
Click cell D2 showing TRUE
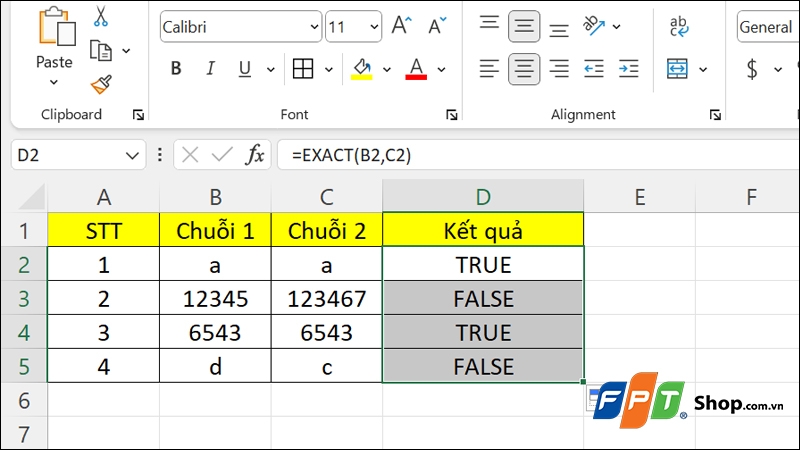point(483,265)
